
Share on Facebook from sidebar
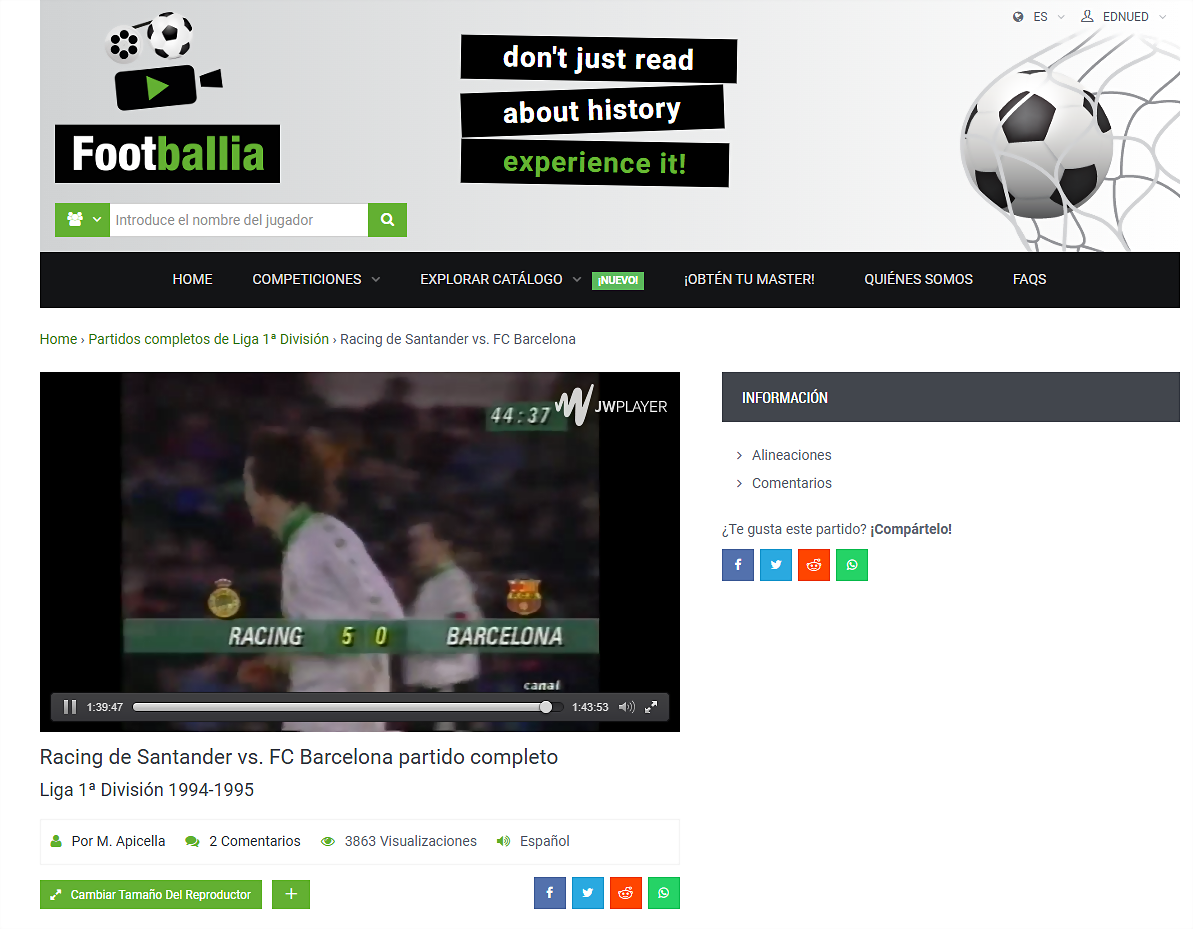(x=738, y=565)
